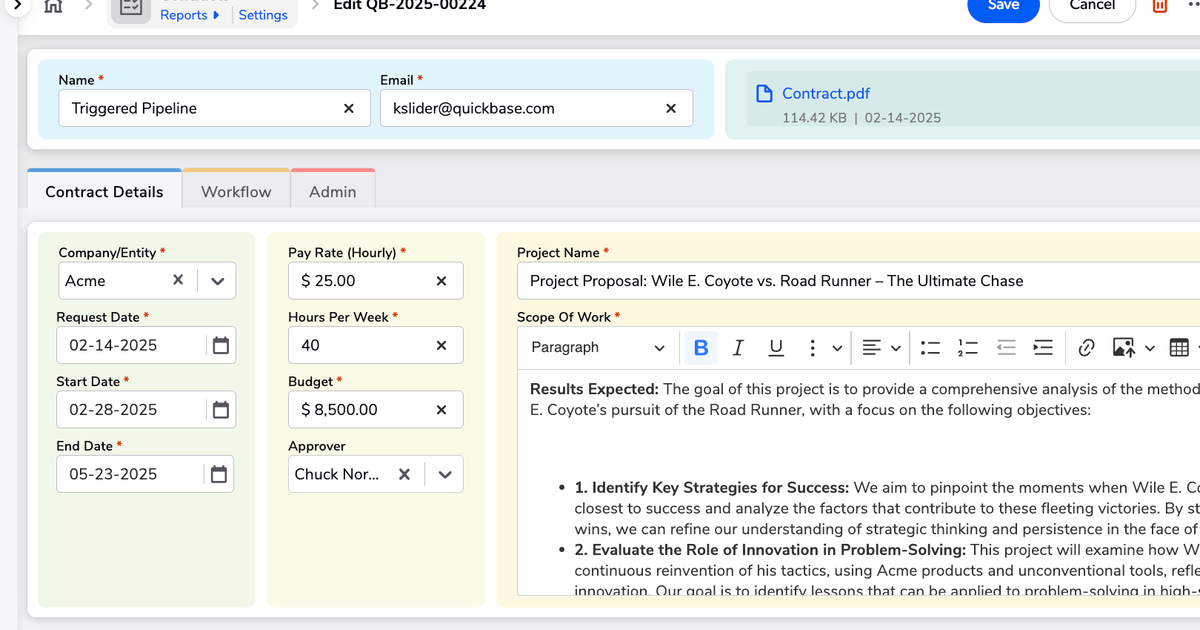Clear the Acme company selection
Viewport: 1200px width, 630px height.
tap(178, 280)
